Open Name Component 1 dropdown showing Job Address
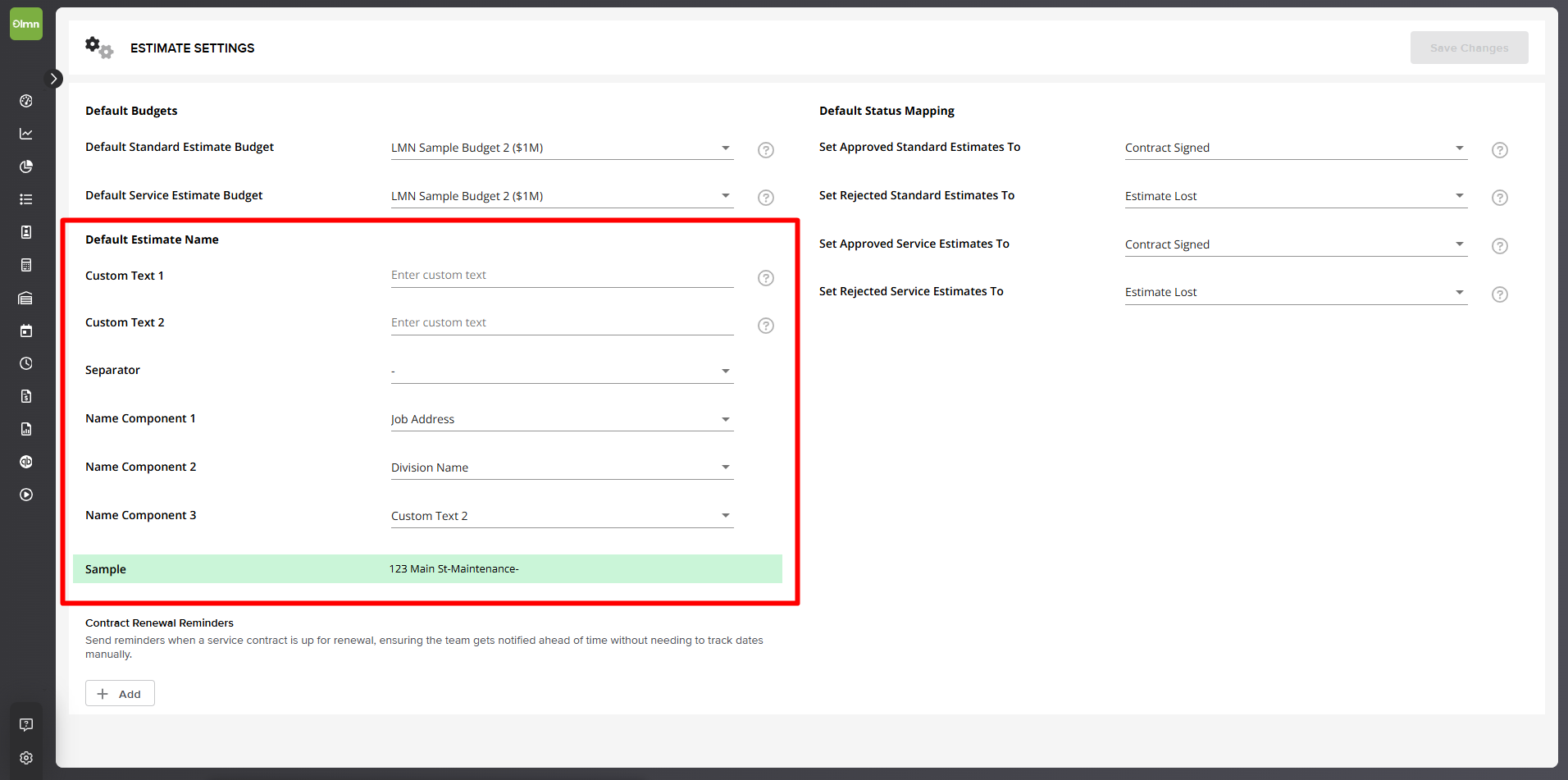The image size is (1568, 780). click(562, 419)
